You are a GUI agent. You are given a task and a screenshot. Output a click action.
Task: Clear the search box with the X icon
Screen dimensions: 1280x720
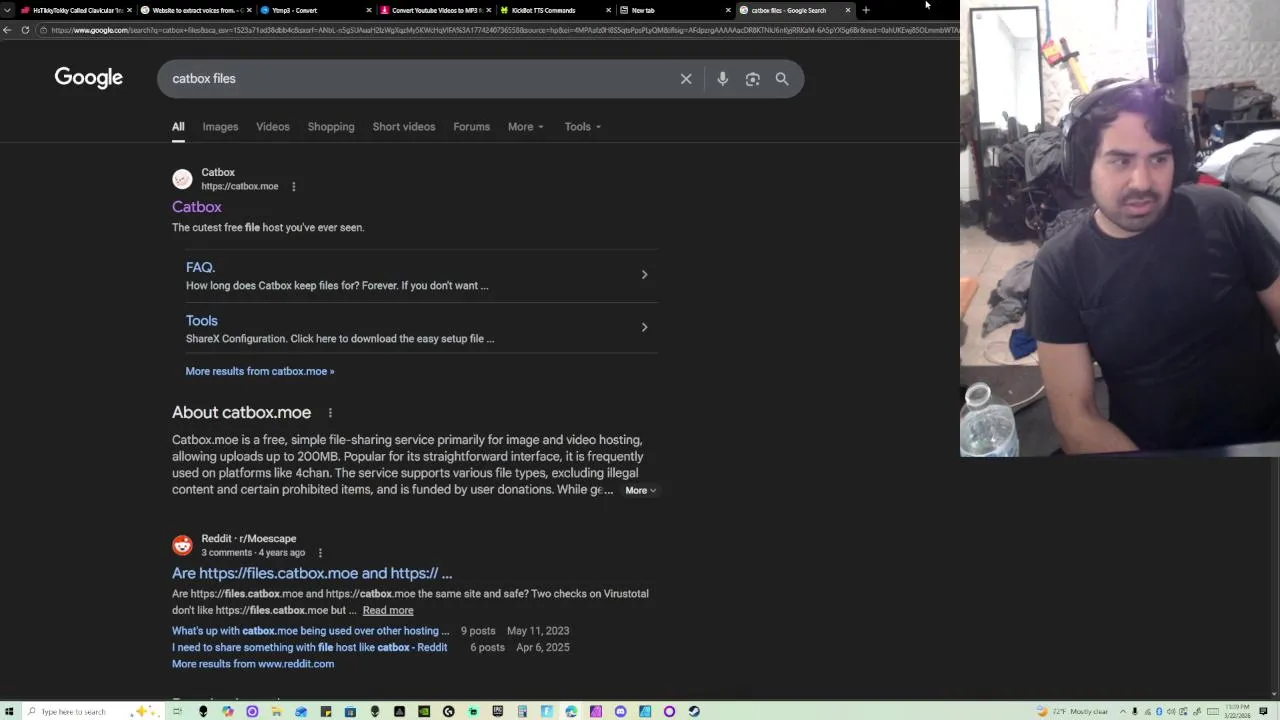(x=686, y=79)
